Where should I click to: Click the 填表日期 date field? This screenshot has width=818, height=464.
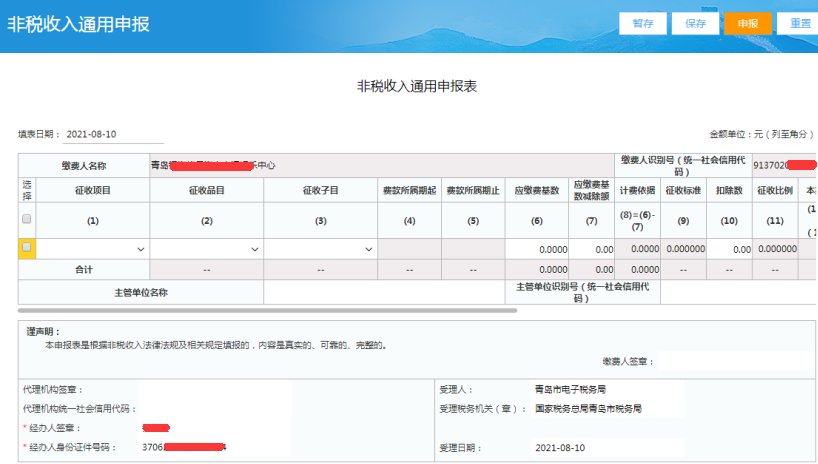pyautogui.click(x=114, y=134)
